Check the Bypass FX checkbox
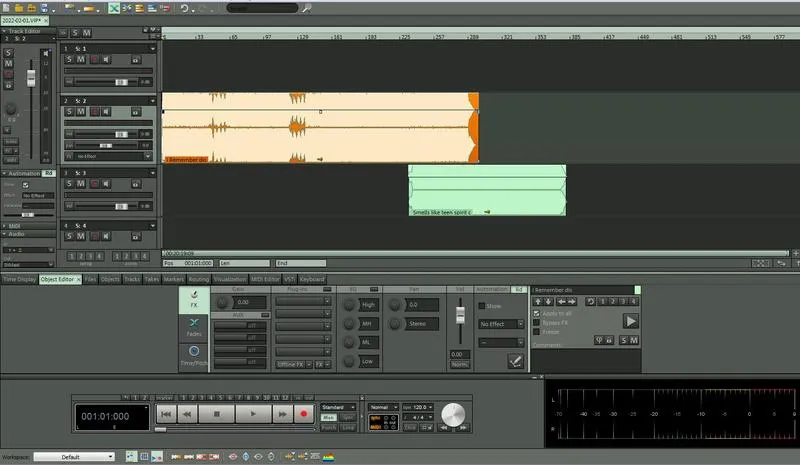This screenshot has width=800, height=465. coord(537,323)
